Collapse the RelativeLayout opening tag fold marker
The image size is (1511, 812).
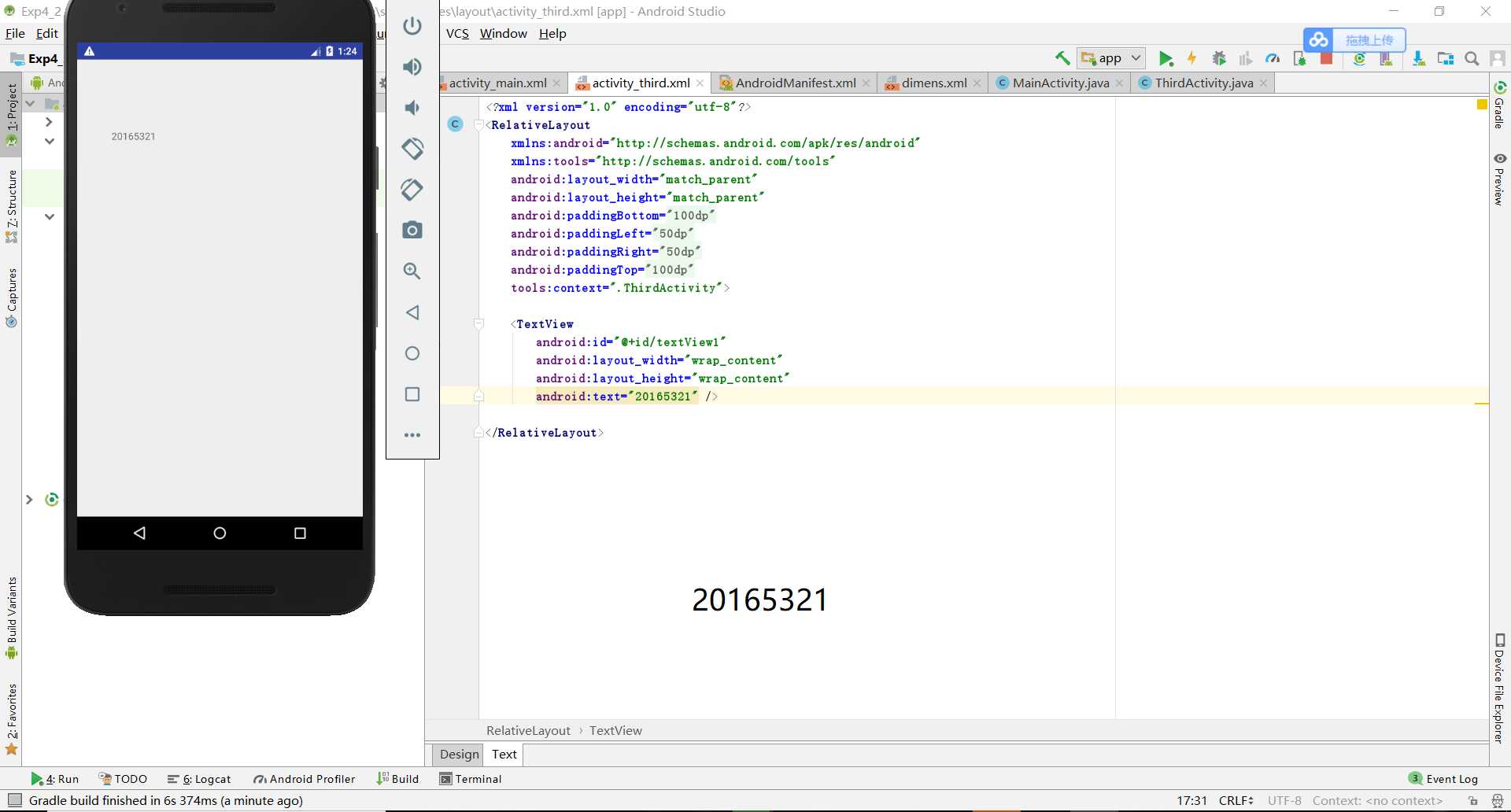pos(478,124)
